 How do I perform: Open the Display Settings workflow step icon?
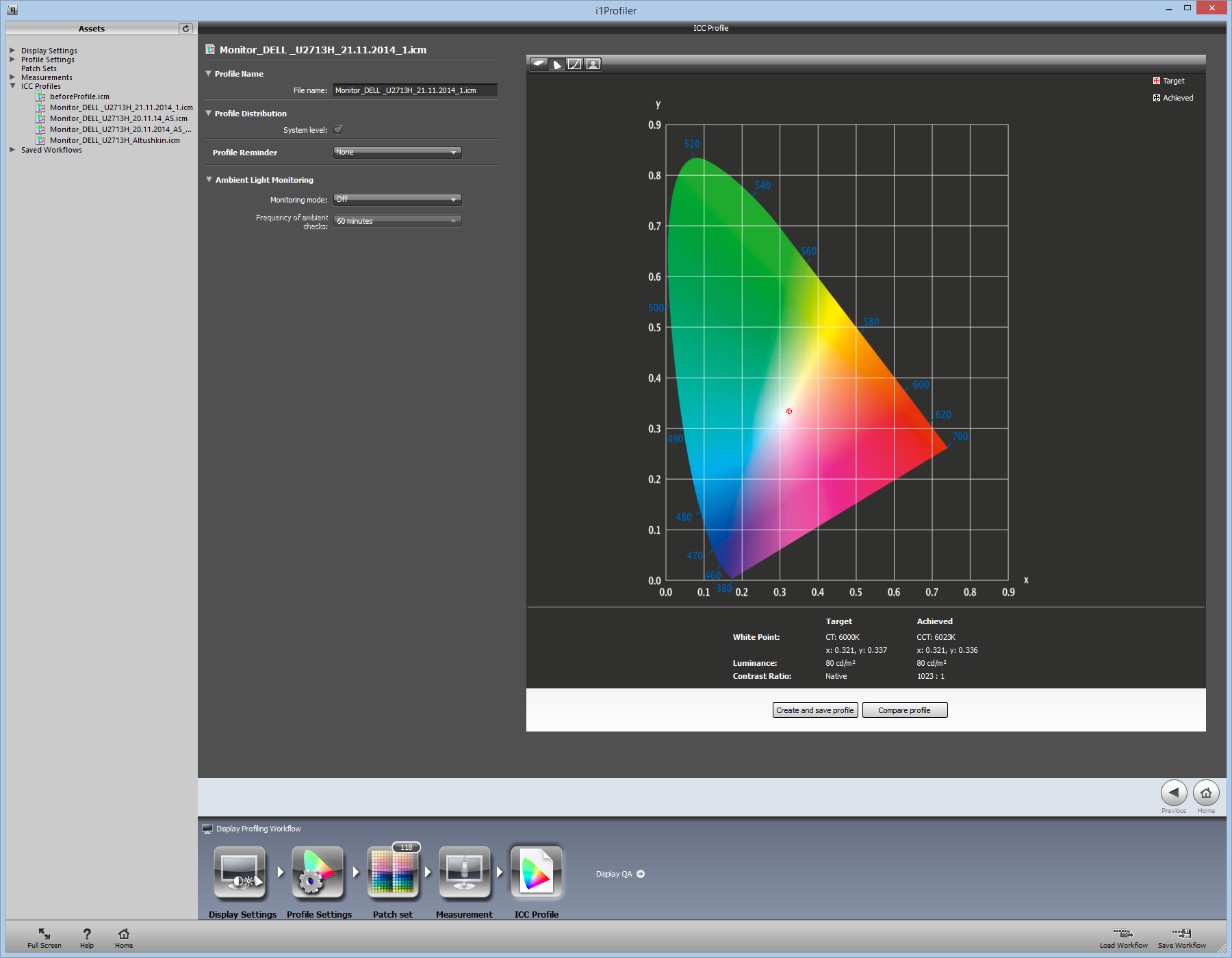coord(240,872)
